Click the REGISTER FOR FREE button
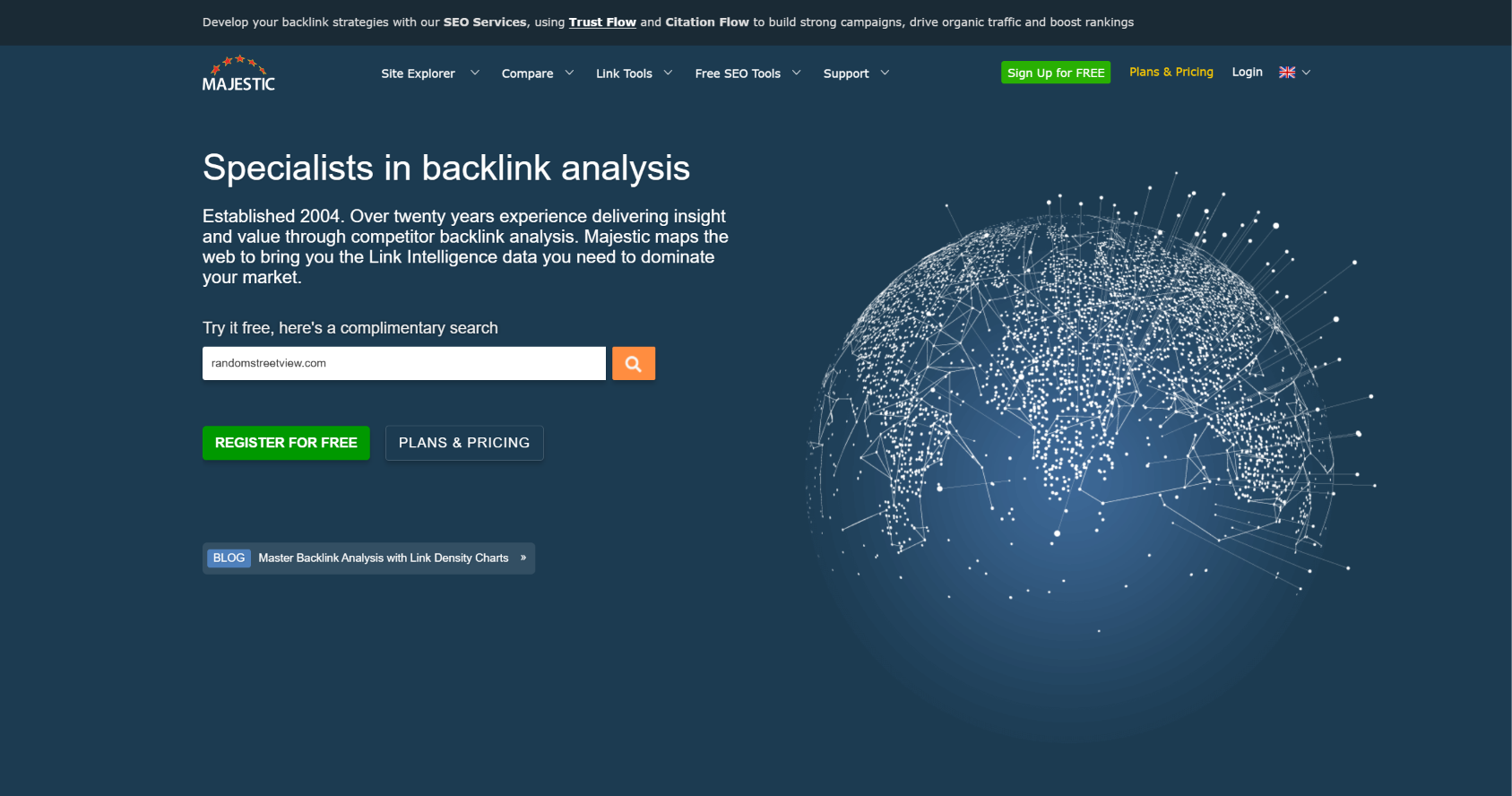The image size is (1512, 796). pyautogui.click(x=286, y=443)
